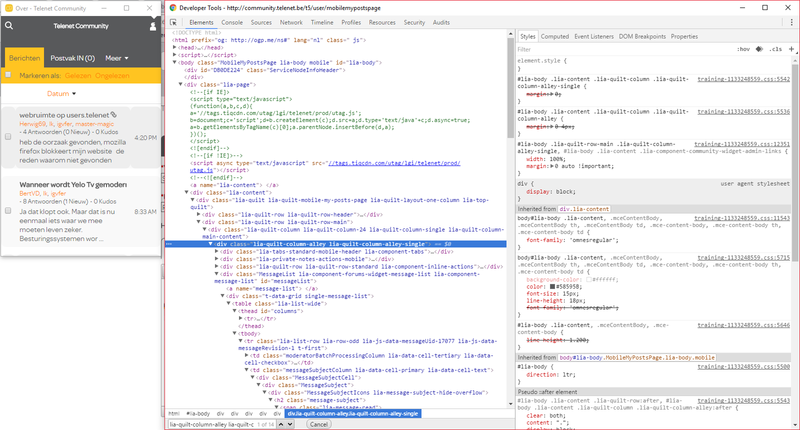The height and width of the screenshot is (430, 800).
Task: Open the Audits tab
Action: (441, 22)
